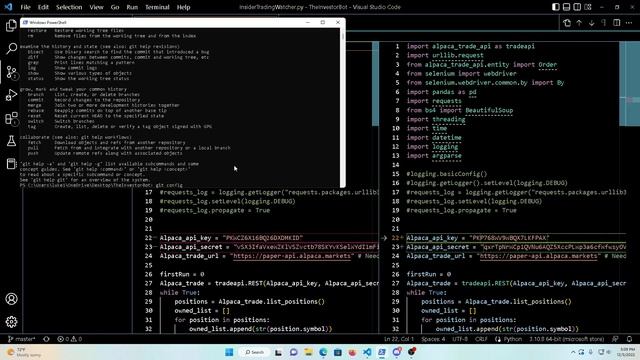Open the Testing flask view
This screenshot has height=360, width=640.
click(x=11, y=141)
